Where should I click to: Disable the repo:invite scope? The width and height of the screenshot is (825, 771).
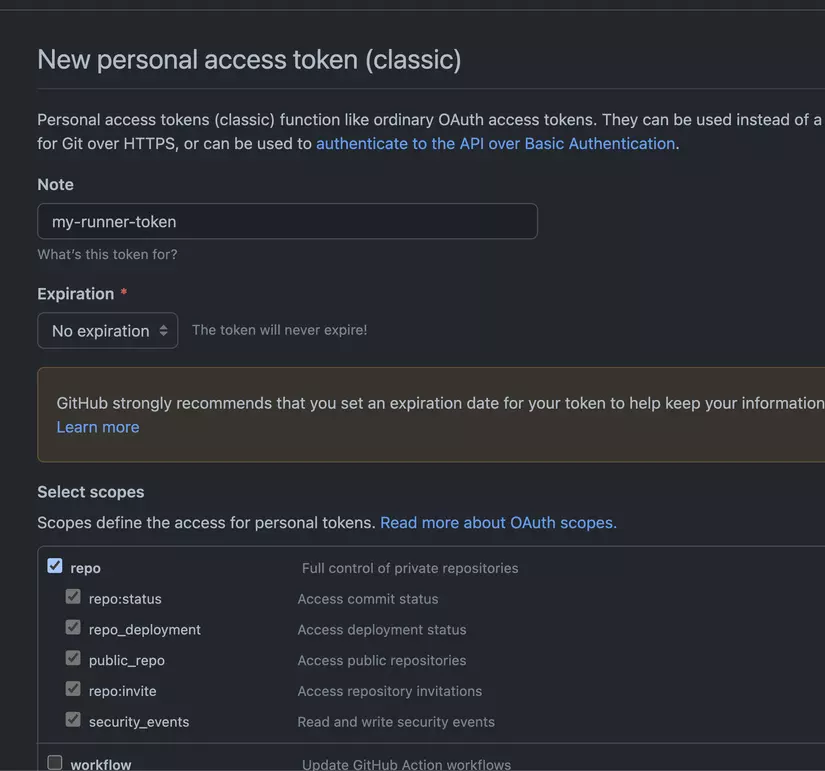72,688
